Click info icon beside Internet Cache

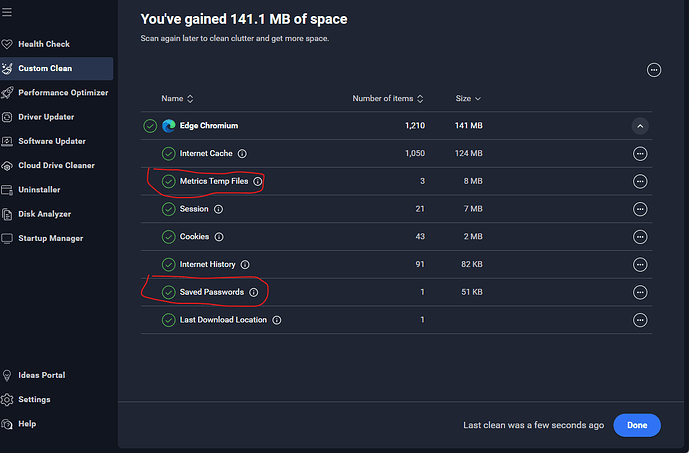click(x=243, y=154)
